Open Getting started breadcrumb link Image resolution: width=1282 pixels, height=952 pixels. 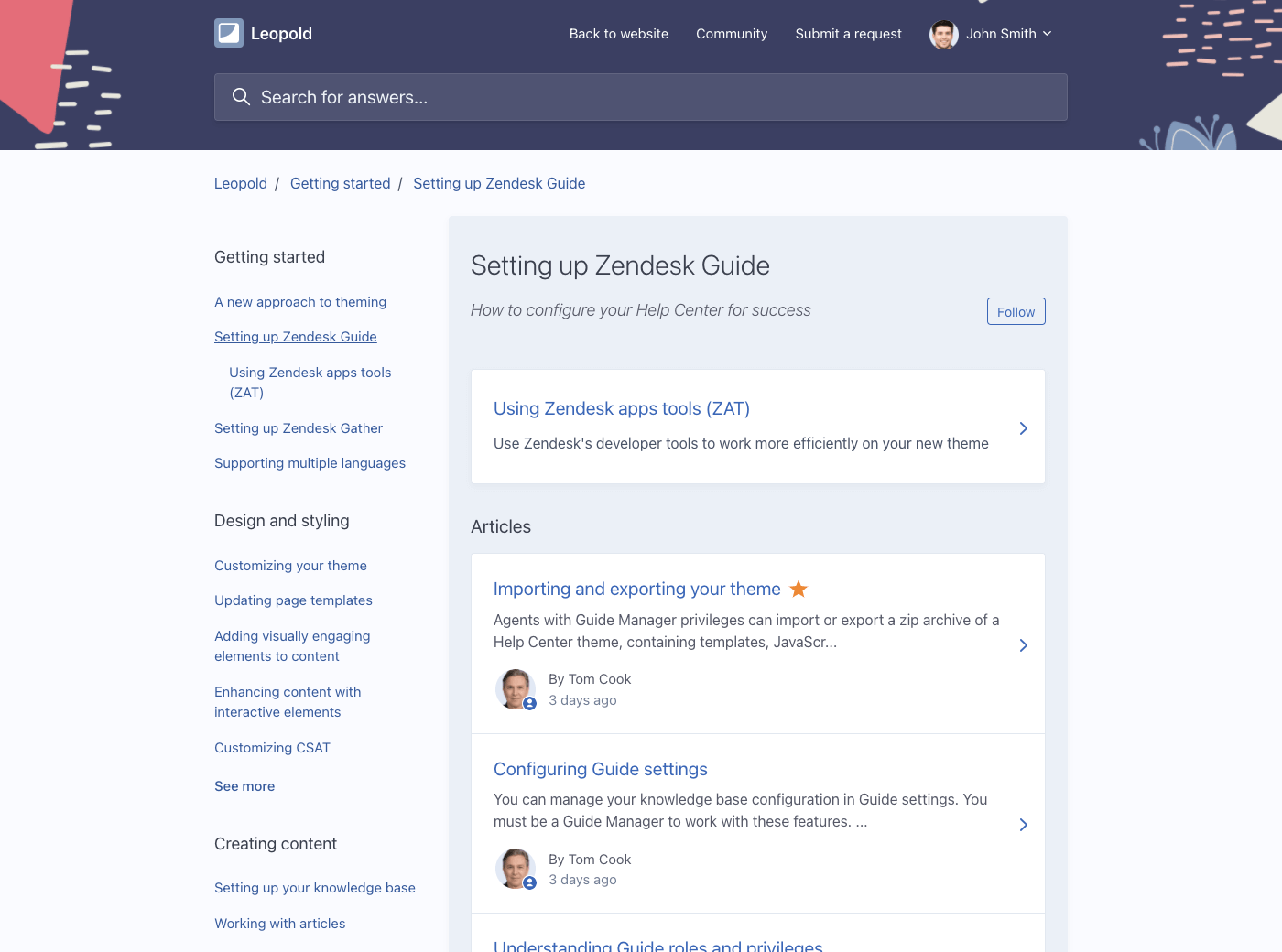(340, 183)
